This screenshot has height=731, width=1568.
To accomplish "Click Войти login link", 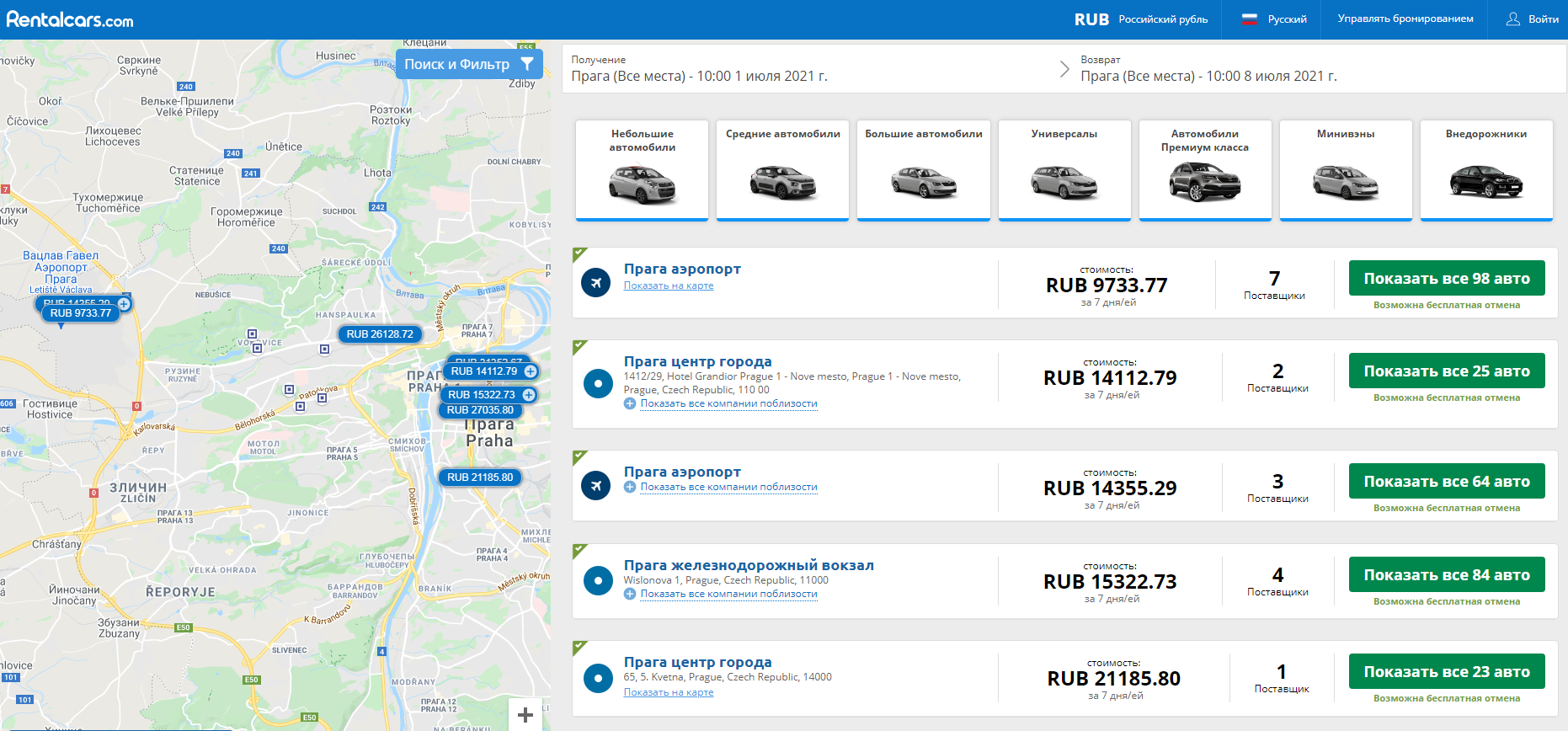I will 1543,19.
